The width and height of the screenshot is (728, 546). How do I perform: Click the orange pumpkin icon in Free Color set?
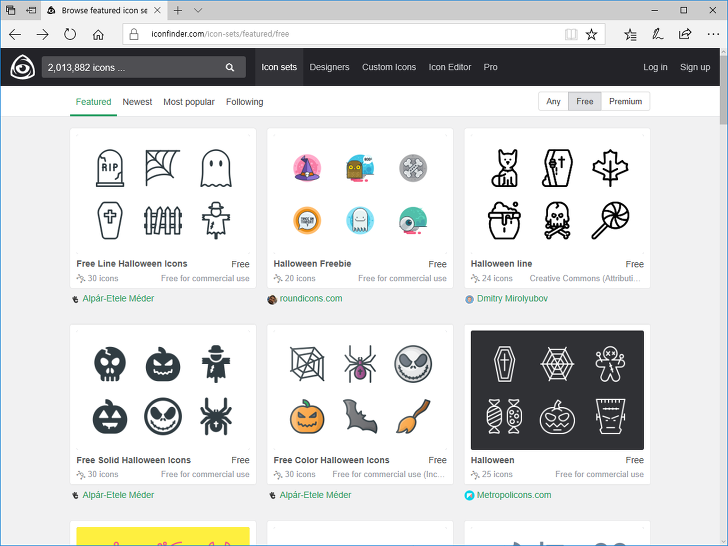click(307, 416)
